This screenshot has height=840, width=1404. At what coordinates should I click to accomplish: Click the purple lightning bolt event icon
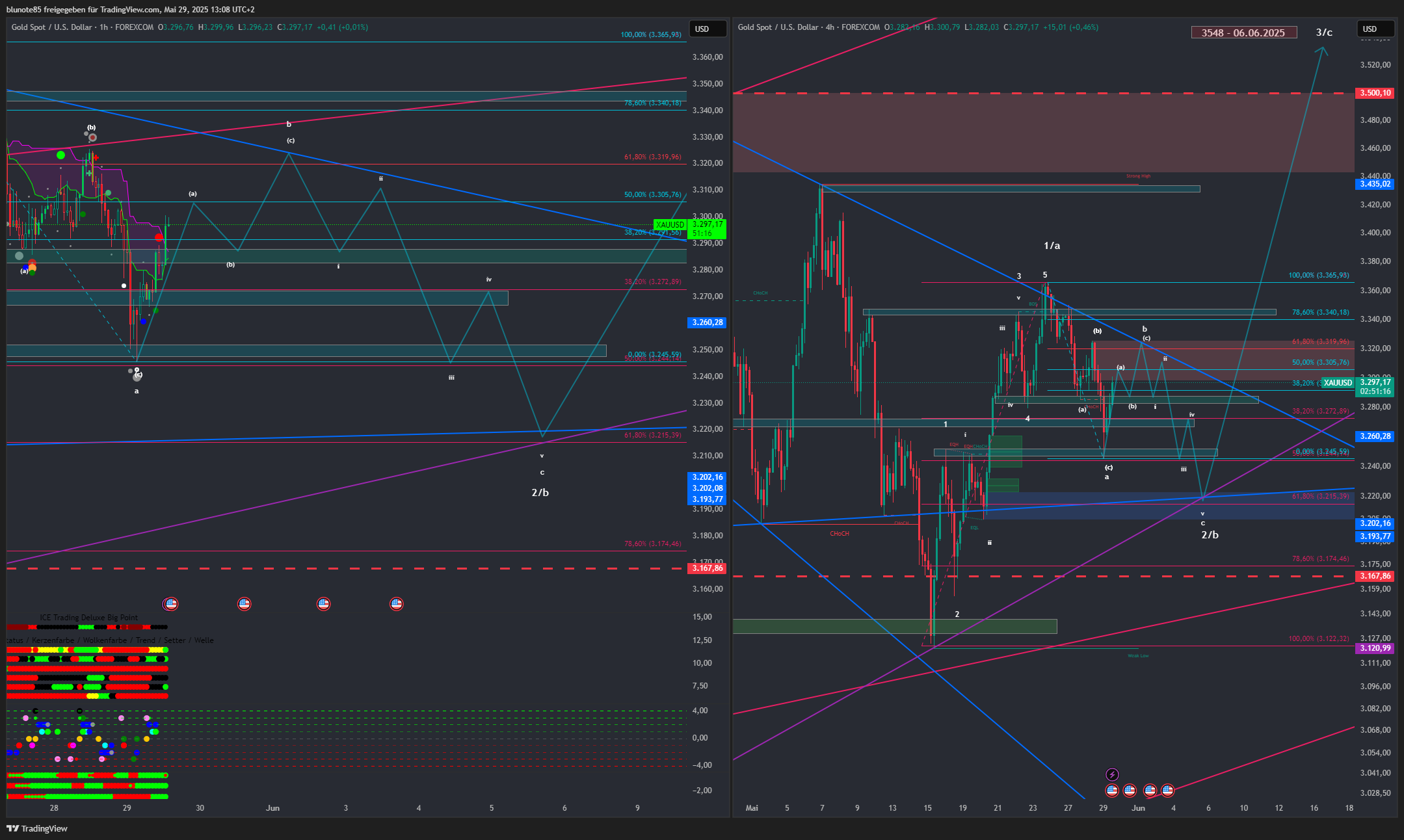[x=1112, y=774]
